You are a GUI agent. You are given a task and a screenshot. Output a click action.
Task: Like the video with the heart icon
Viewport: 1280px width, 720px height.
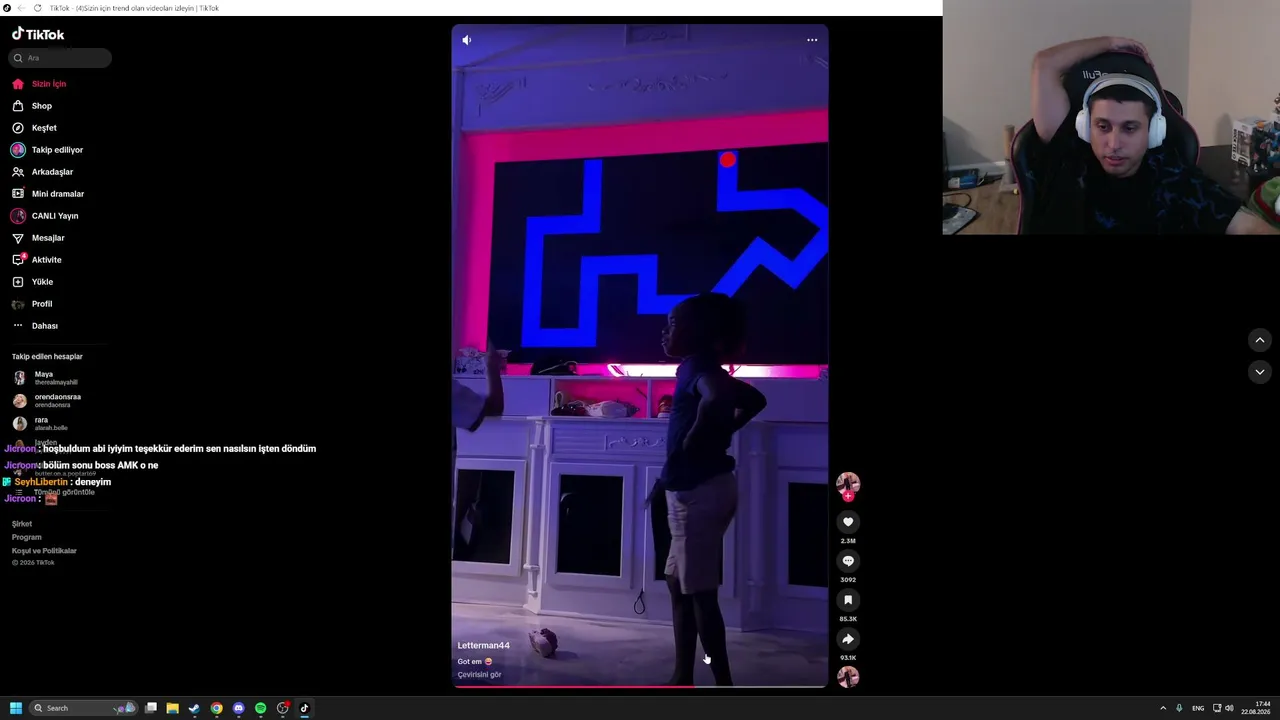pyautogui.click(x=848, y=522)
